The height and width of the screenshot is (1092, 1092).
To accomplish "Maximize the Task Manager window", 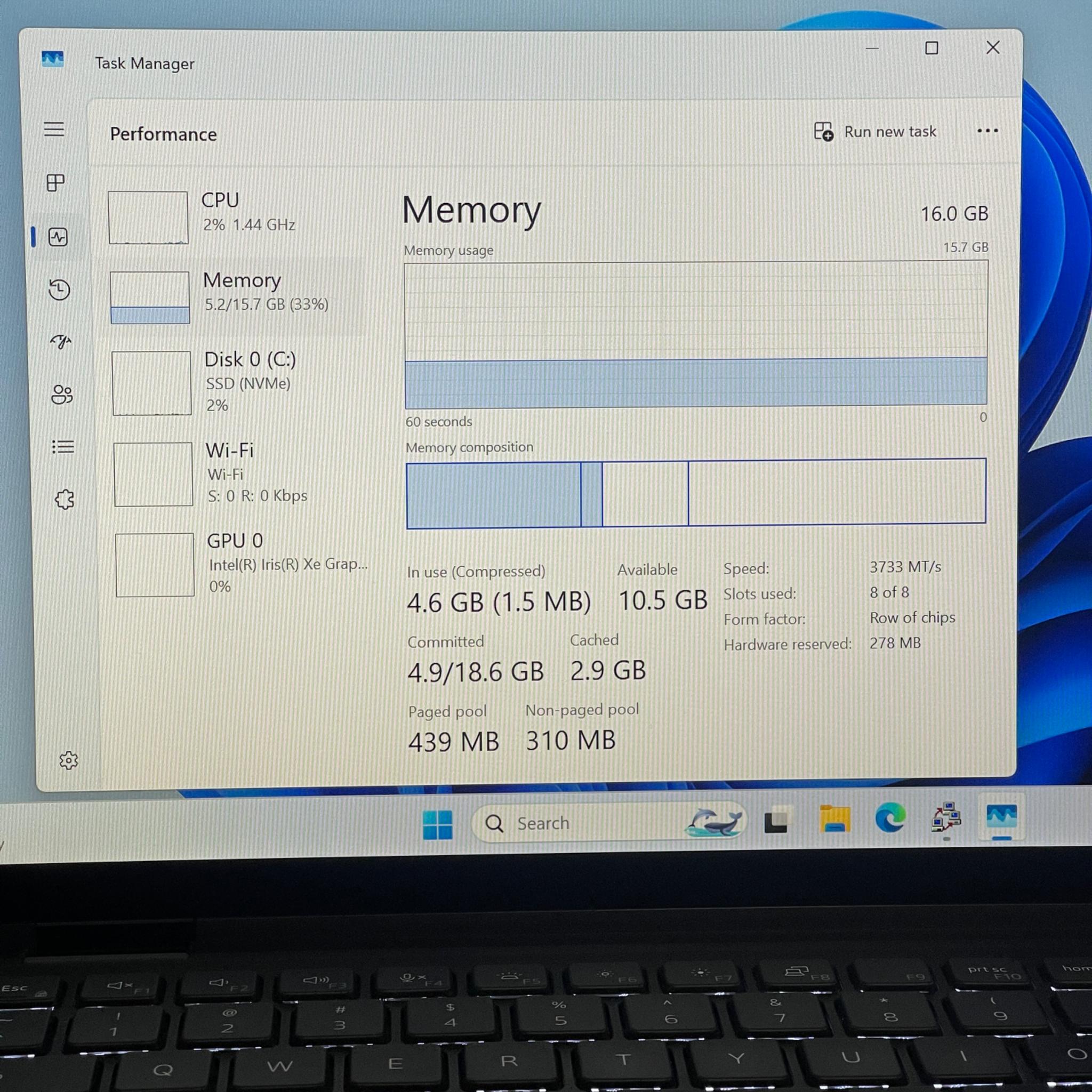I will [x=932, y=48].
